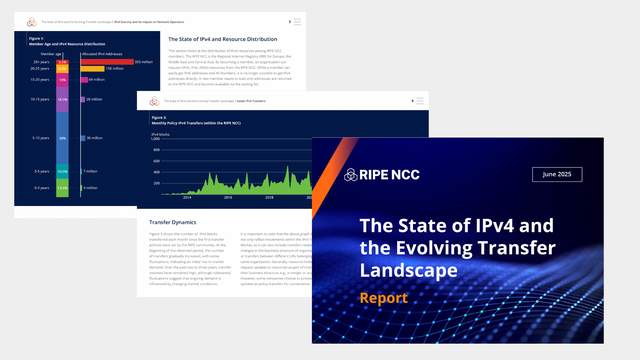Click the heading 'The State of IPv4 and Resource Distribution'
The height and width of the screenshot is (360, 640).
point(222,39)
